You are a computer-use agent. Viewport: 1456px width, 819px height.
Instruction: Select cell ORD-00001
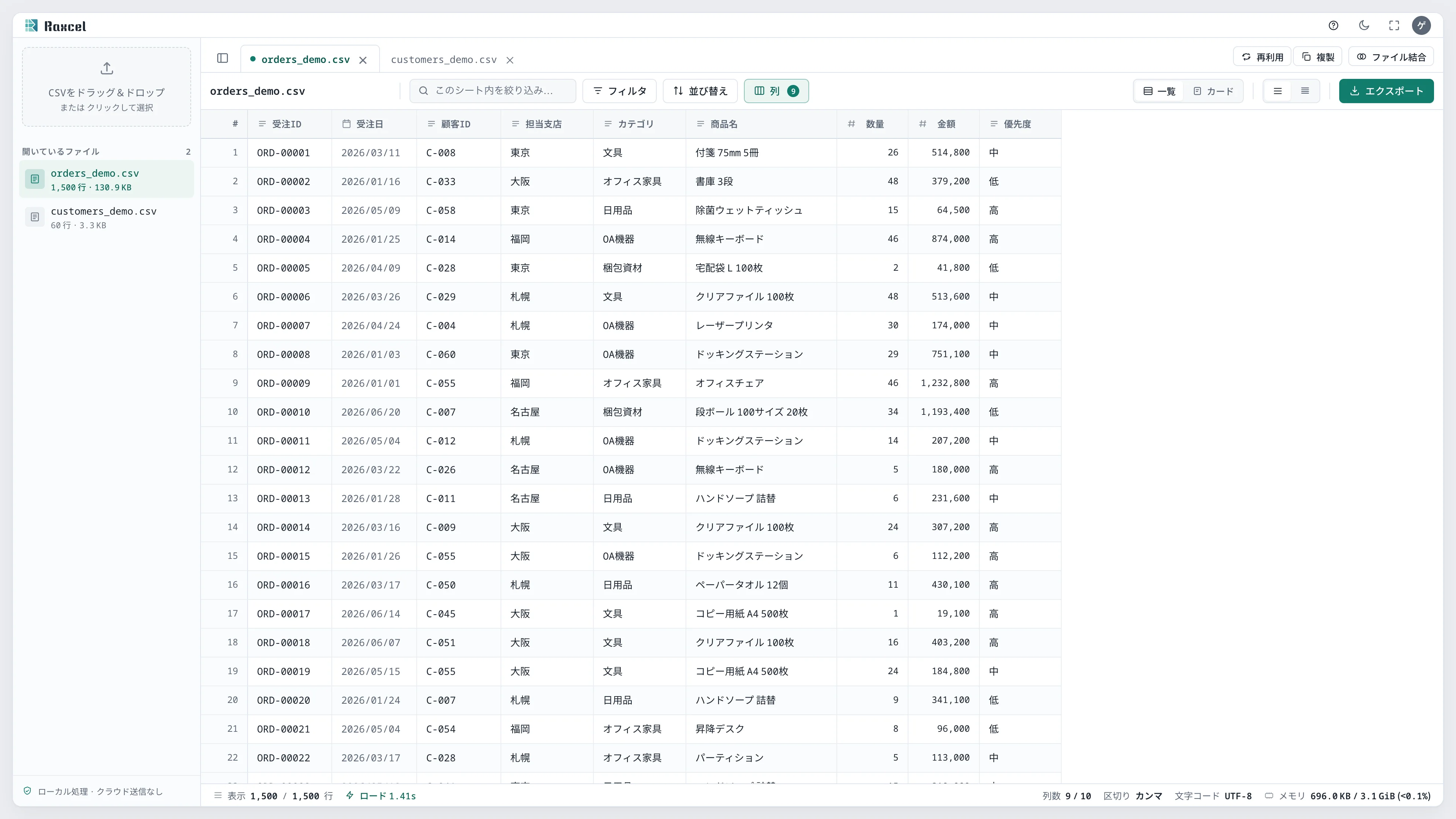(x=289, y=152)
